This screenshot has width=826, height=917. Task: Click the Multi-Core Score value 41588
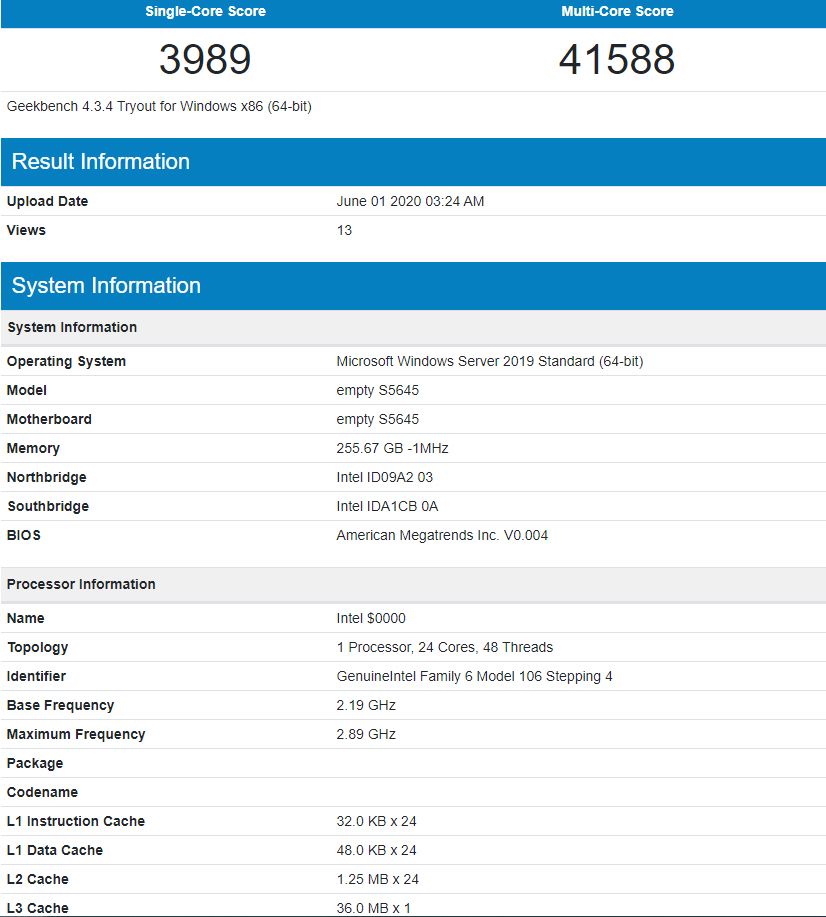click(617, 60)
